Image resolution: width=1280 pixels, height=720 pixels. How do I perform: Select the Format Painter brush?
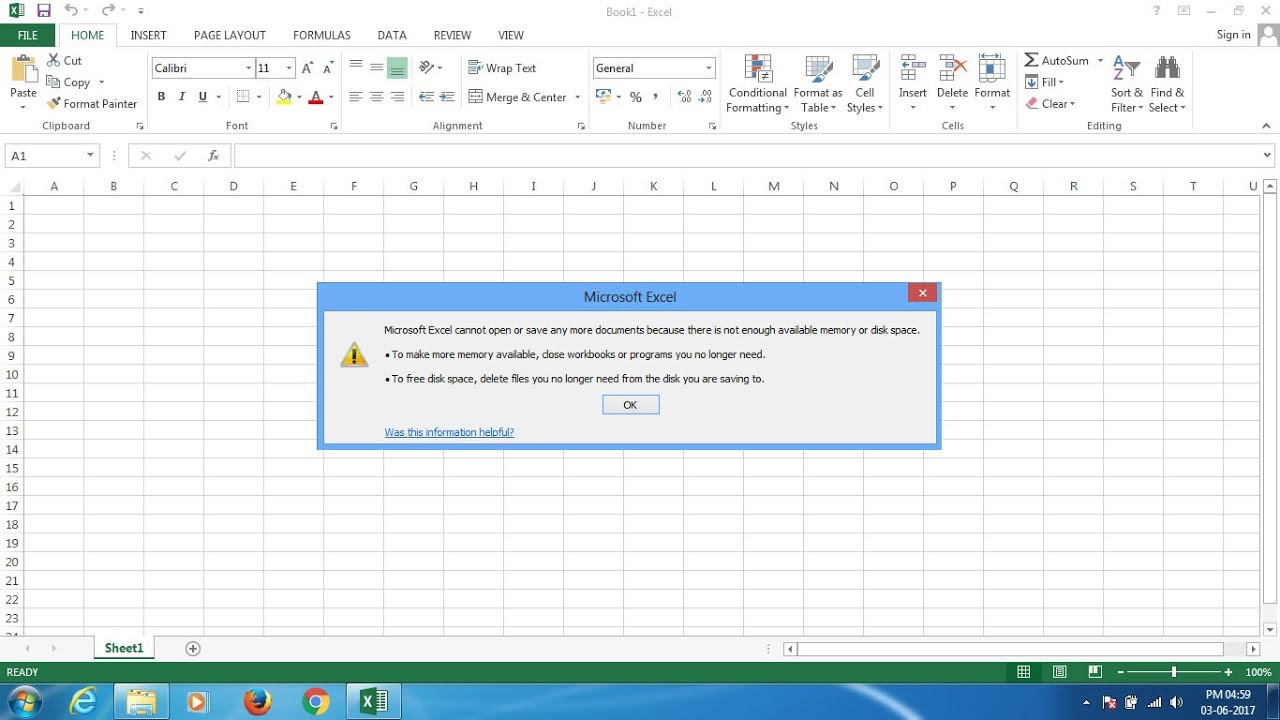[92, 104]
